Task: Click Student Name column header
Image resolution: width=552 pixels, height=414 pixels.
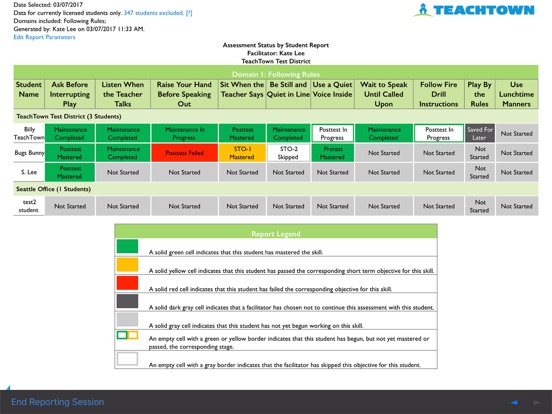Action: 29,94
